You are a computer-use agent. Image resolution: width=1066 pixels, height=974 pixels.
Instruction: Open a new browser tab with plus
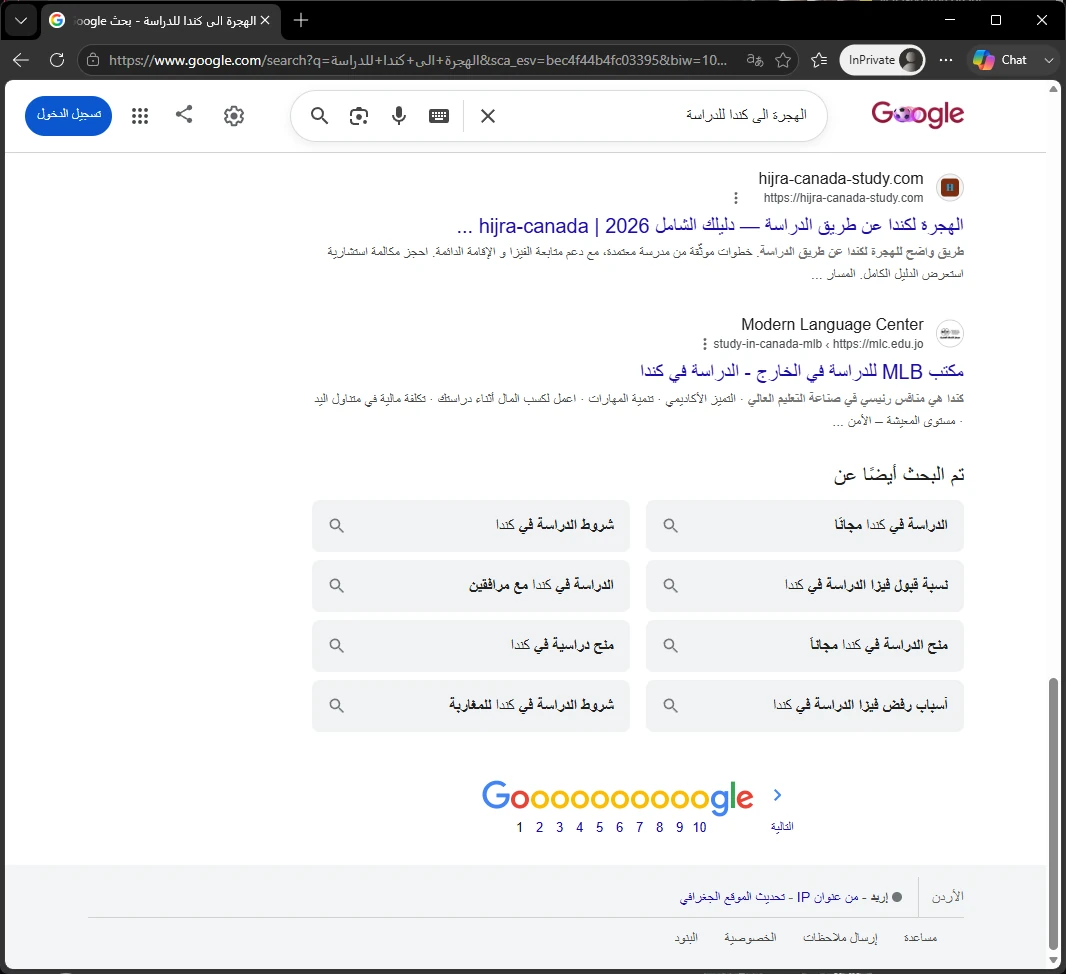[x=300, y=20]
